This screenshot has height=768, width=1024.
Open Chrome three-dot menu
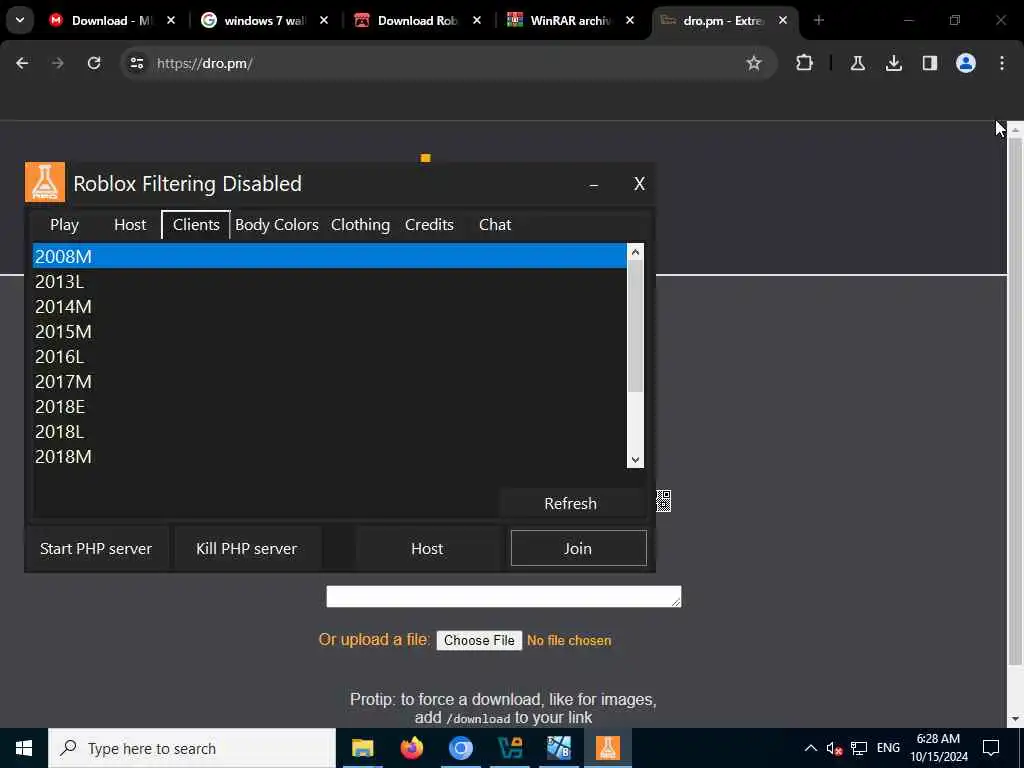(1002, 63)
